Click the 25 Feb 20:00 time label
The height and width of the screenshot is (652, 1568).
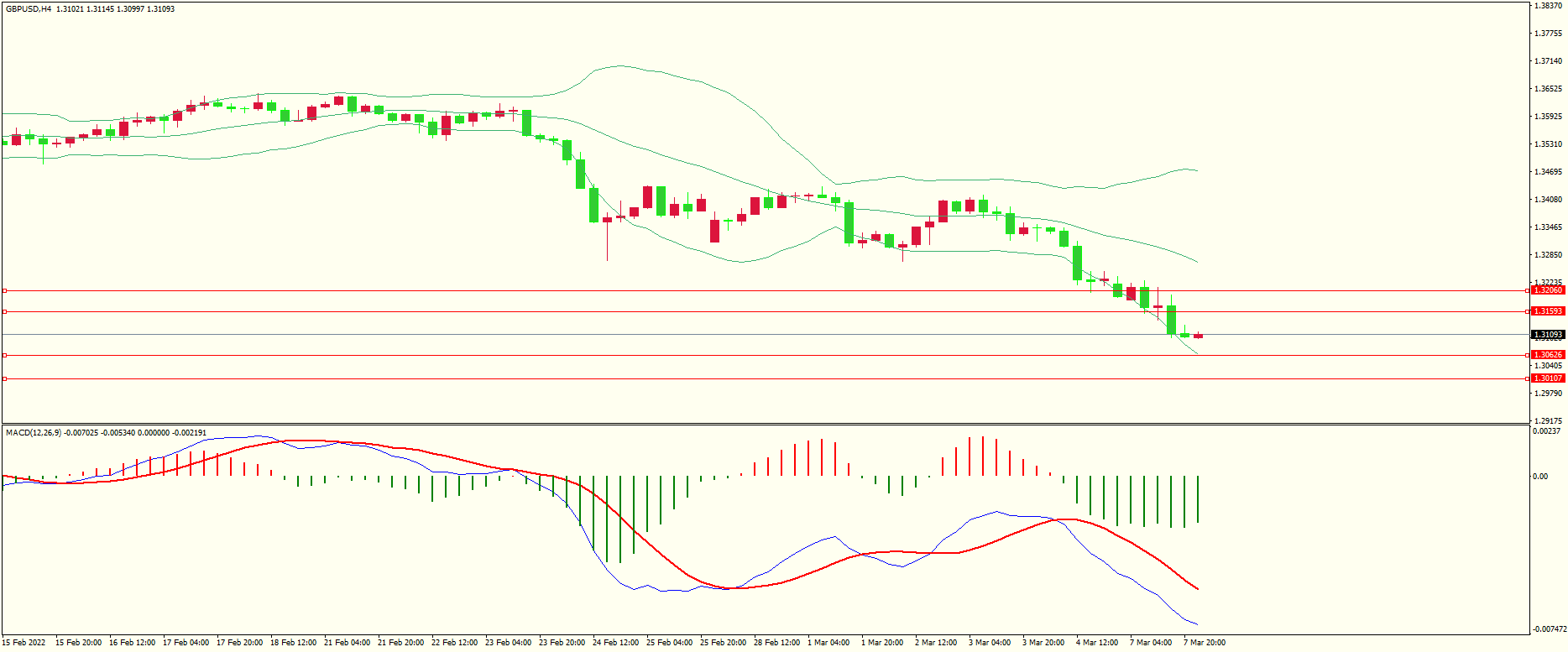point(723,643)
